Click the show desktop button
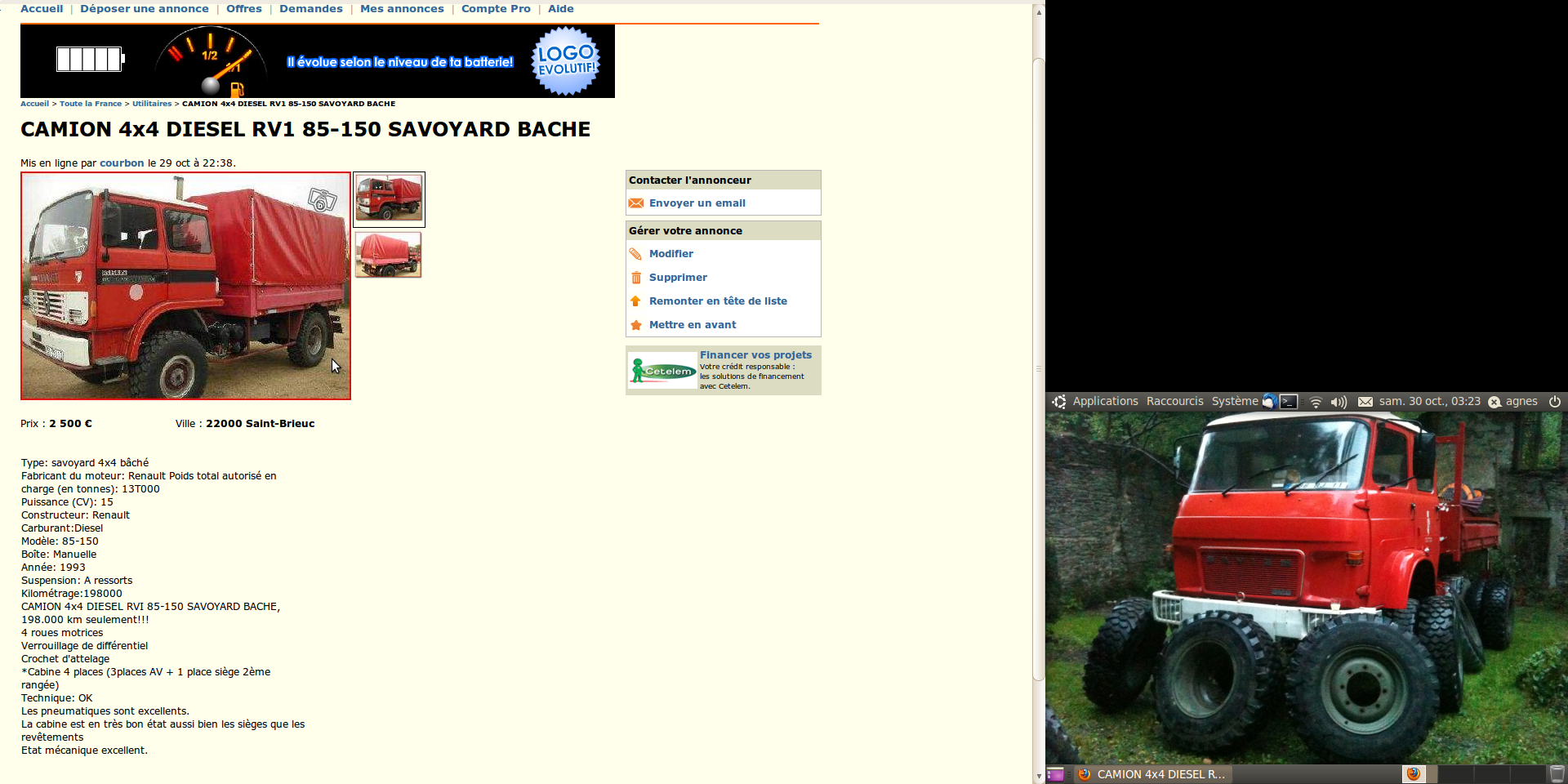 1055,774
